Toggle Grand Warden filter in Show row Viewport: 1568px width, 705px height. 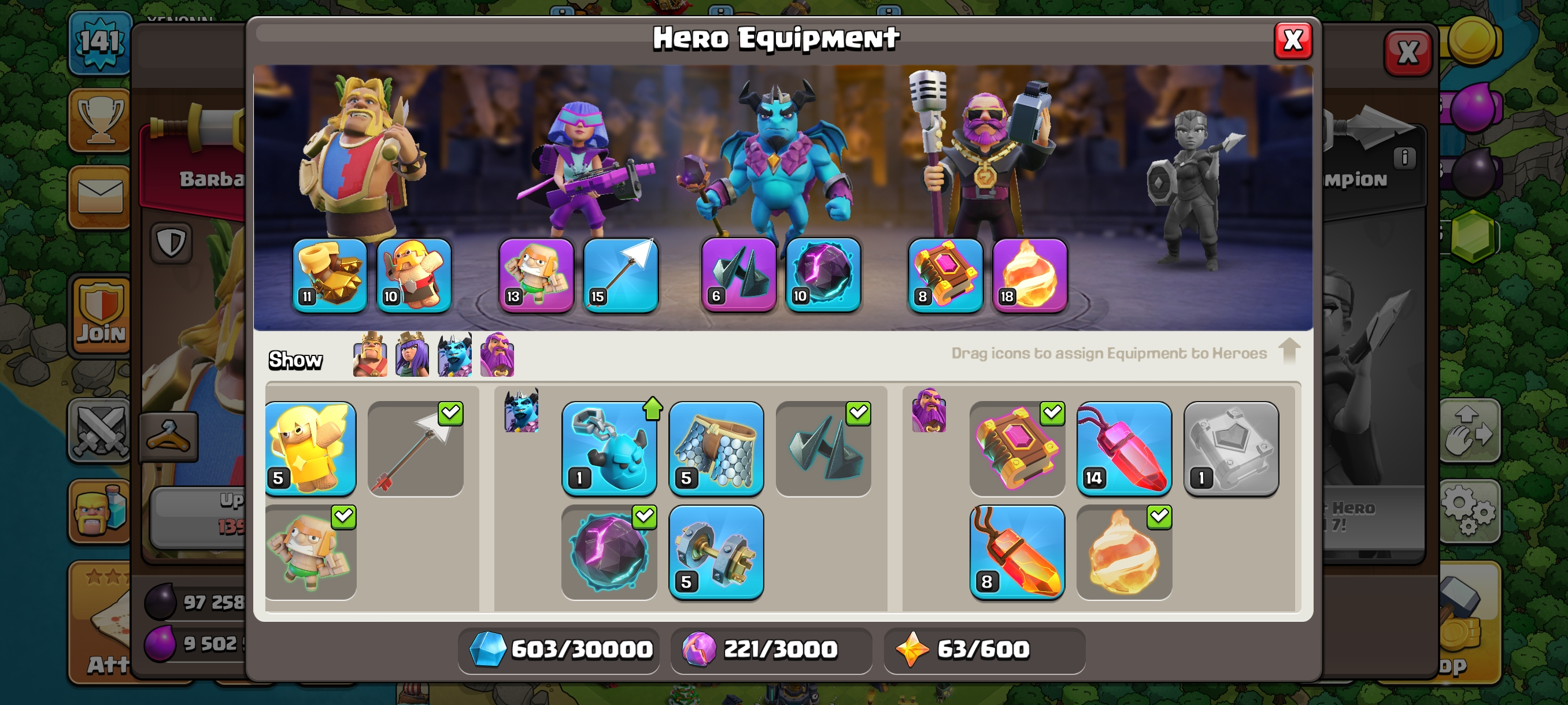497,354
